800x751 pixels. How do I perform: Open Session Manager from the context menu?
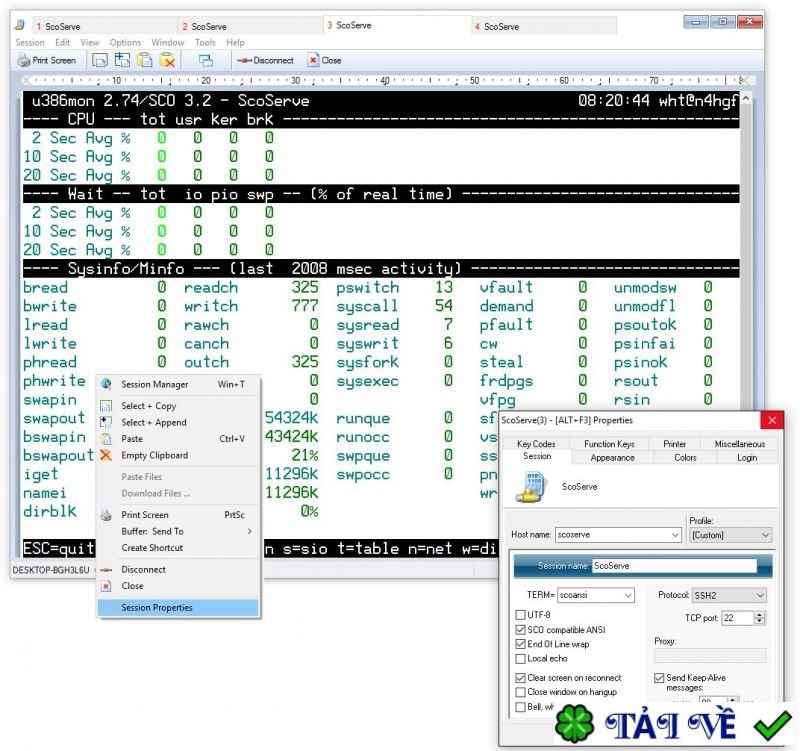point(154,384)
